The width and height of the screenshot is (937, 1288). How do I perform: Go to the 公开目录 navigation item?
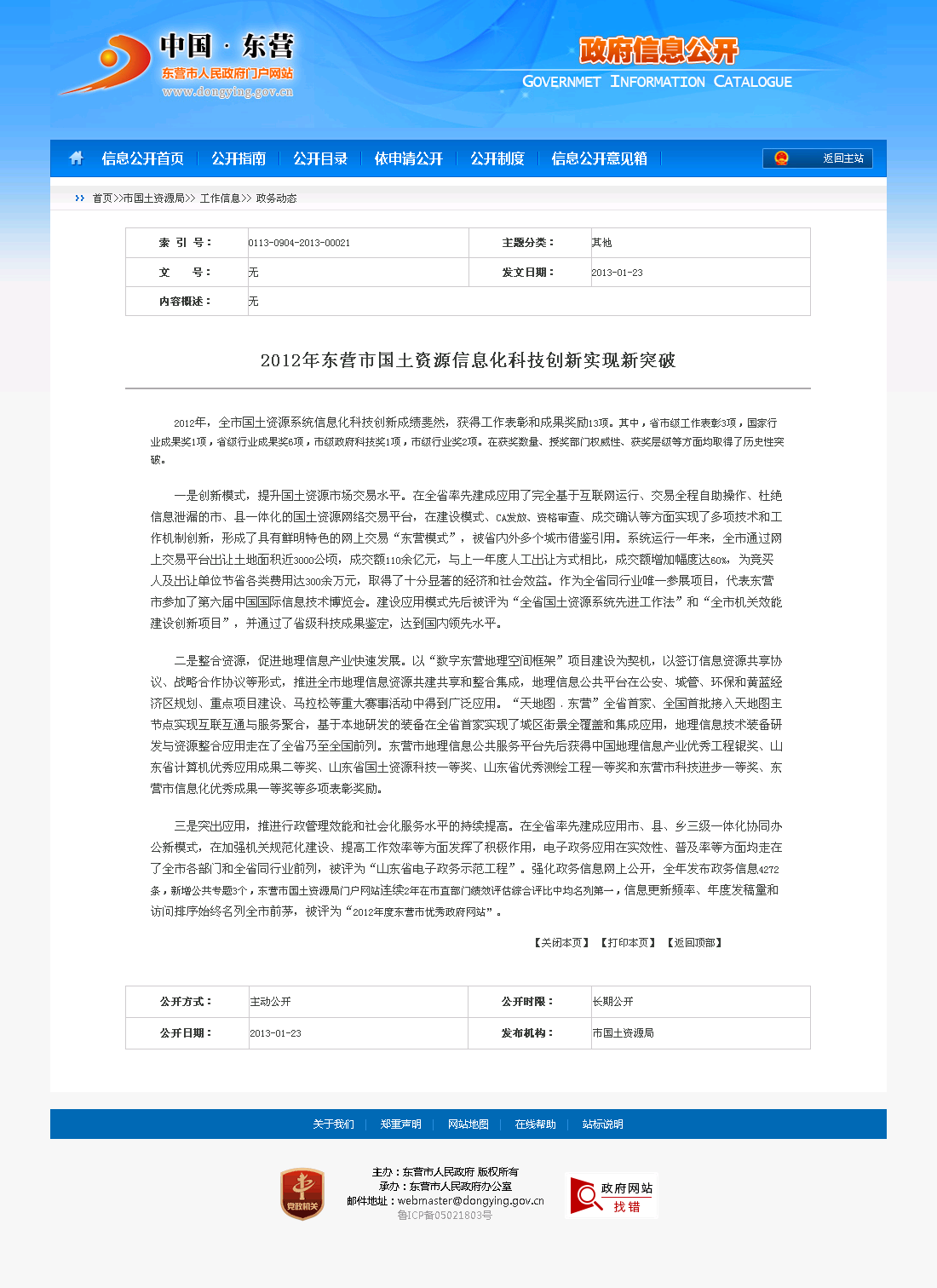tap(320, 158)
